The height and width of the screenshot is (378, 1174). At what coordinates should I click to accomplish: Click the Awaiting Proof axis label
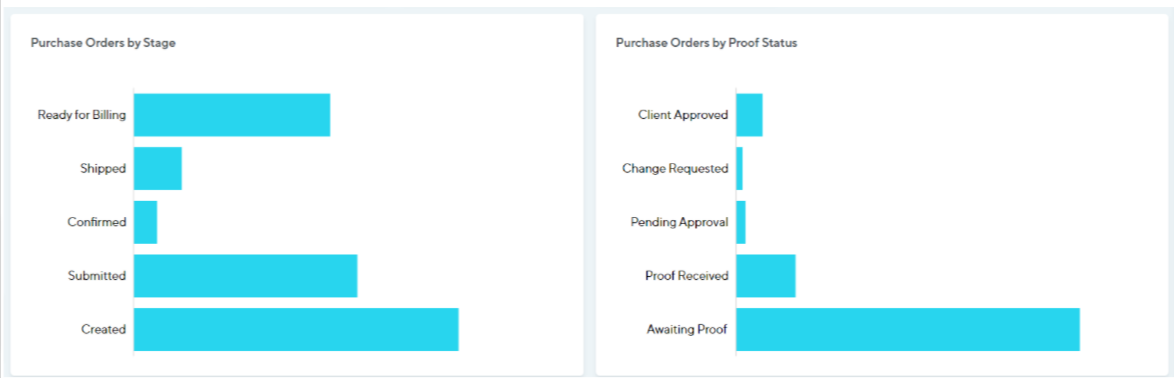(x=687, y=329)
